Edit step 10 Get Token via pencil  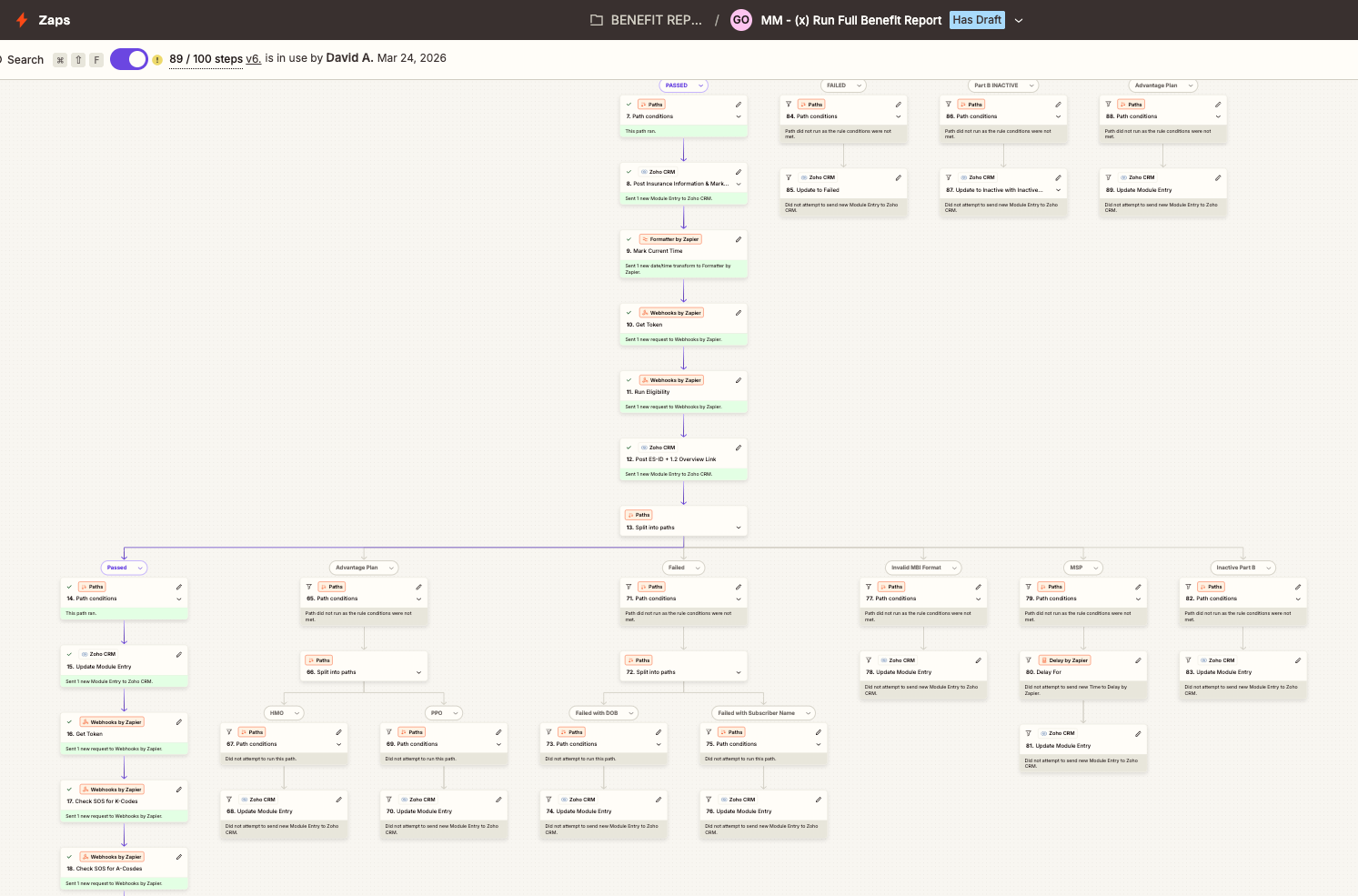[738, 313]
